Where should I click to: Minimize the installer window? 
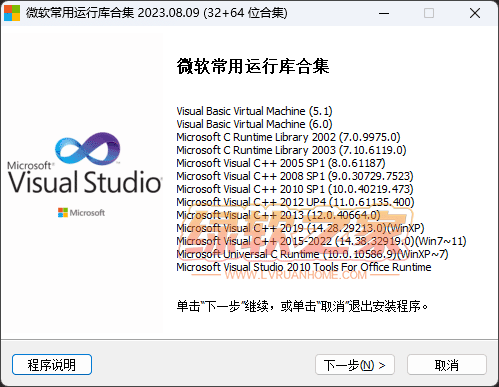click(x=384, y=13)
